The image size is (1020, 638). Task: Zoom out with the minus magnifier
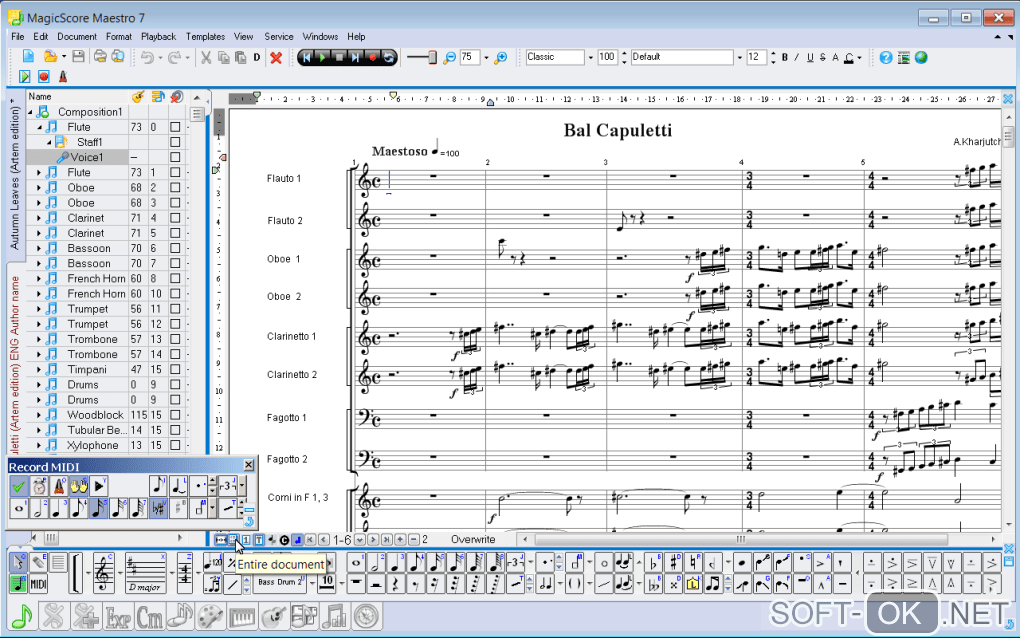click(x=449, y=58)
